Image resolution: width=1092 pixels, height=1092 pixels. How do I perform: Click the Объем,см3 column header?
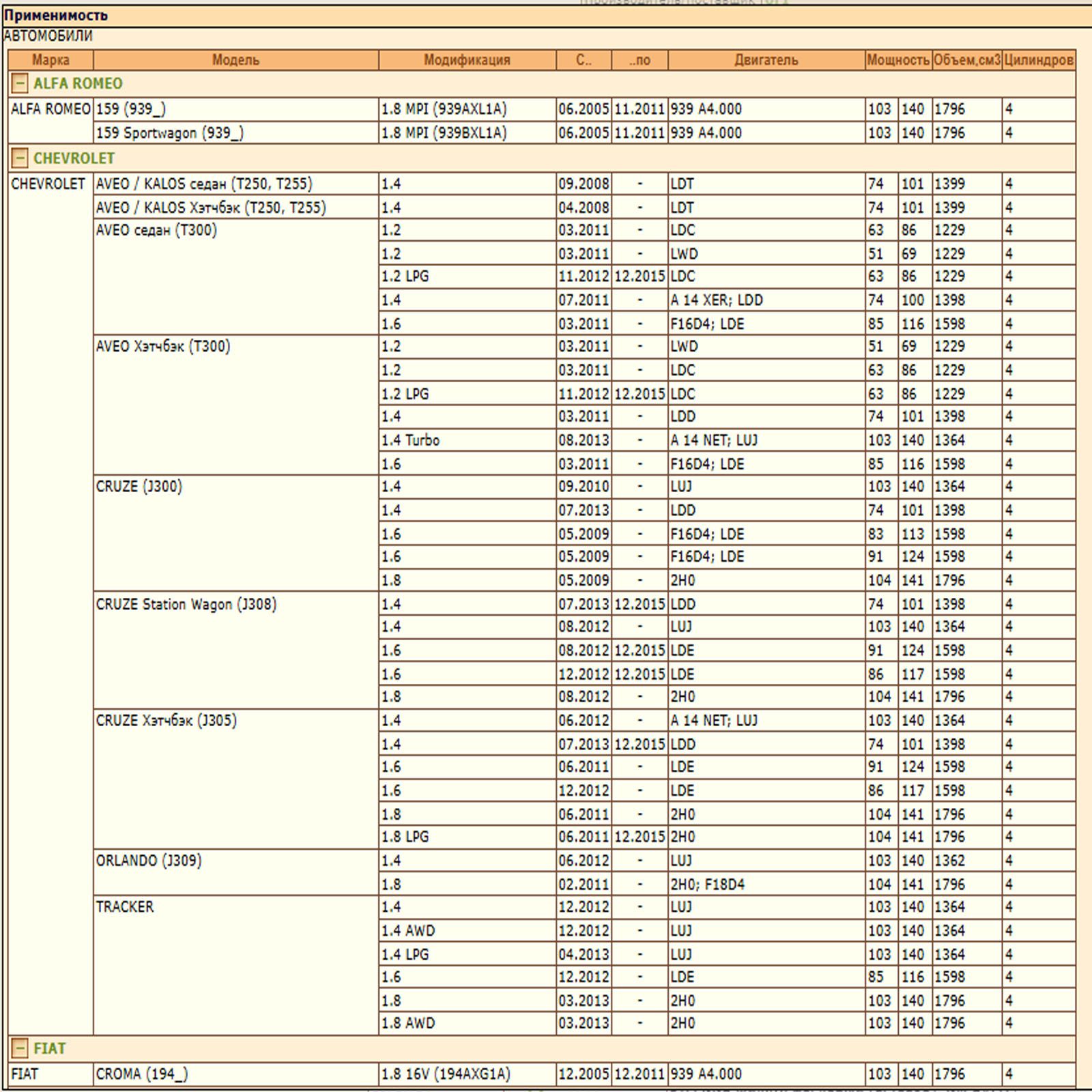pos(966,60)
